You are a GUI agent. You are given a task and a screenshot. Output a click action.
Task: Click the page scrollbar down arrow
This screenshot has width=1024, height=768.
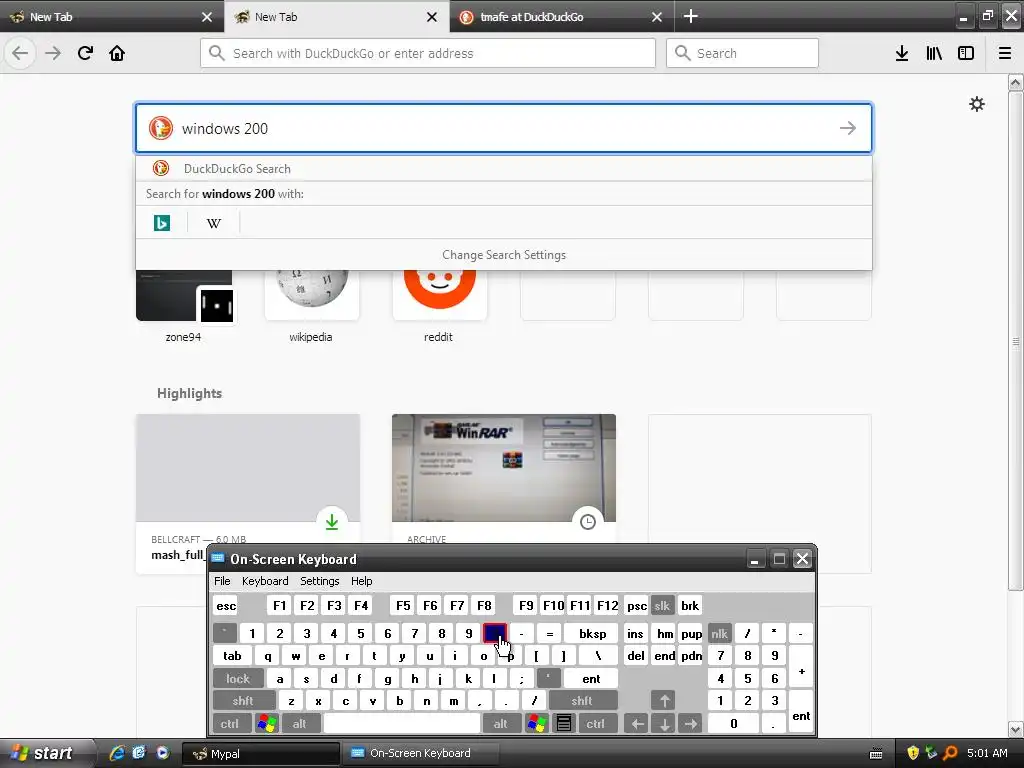[x=1016, y=729]
